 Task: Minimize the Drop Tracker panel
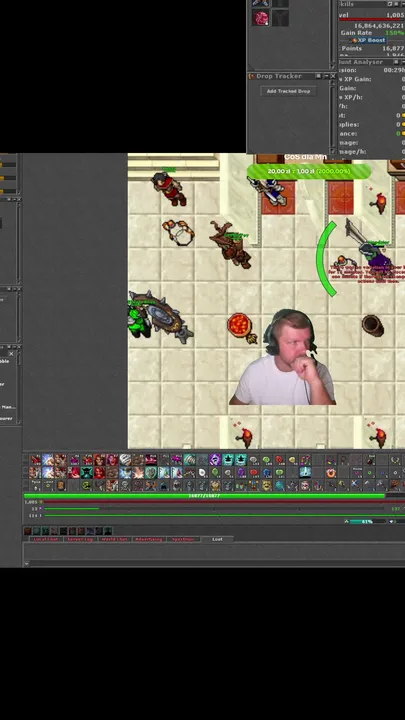(x=326, y=76)
